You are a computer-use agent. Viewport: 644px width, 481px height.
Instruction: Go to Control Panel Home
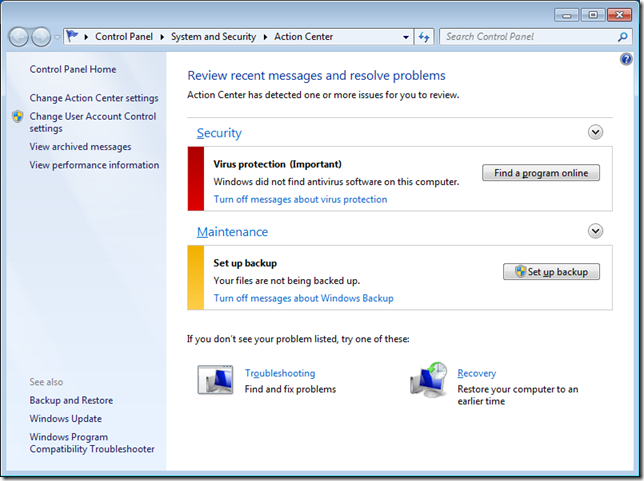(x=73, y=69)
